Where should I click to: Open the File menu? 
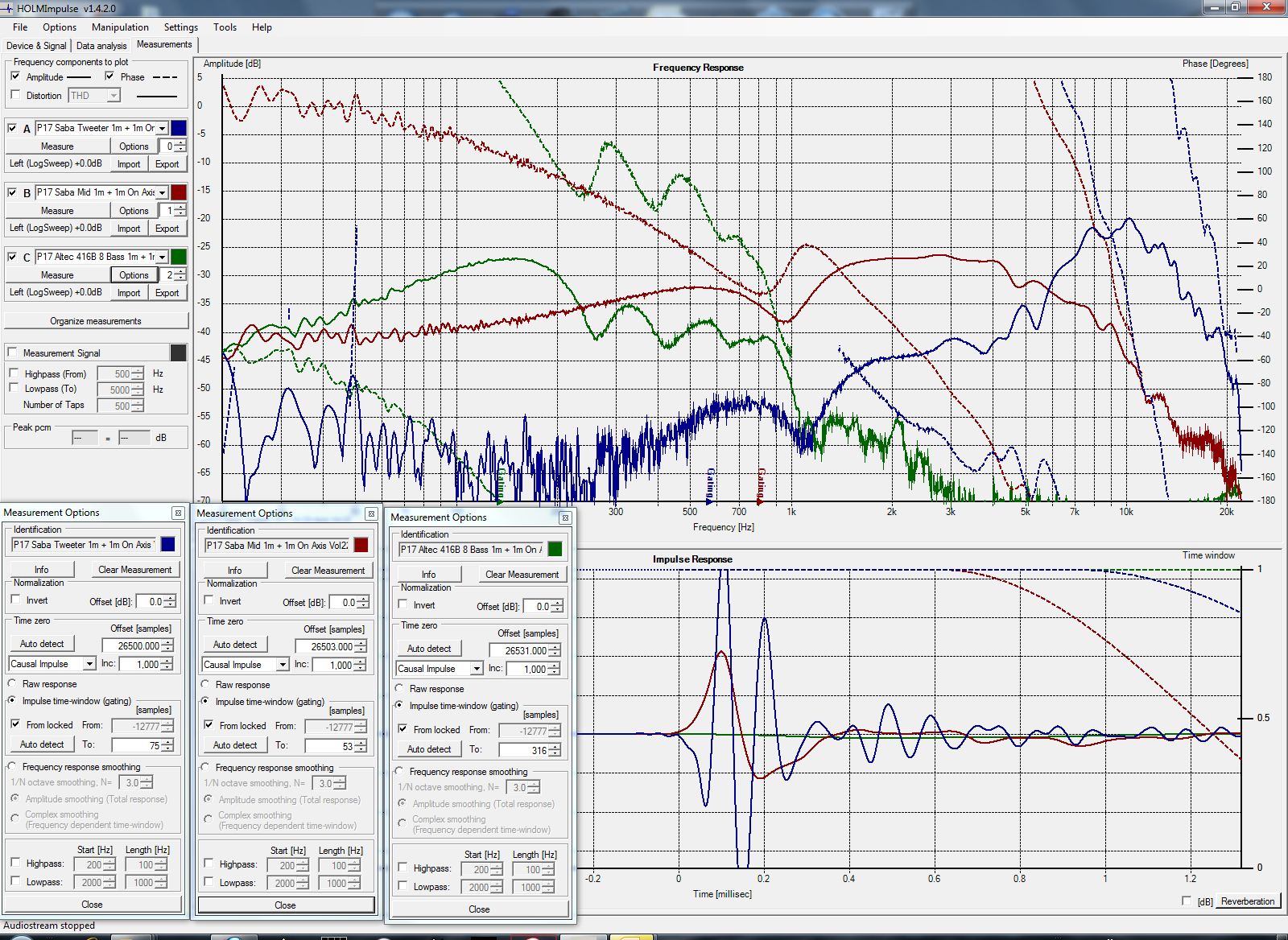(20, 27)
